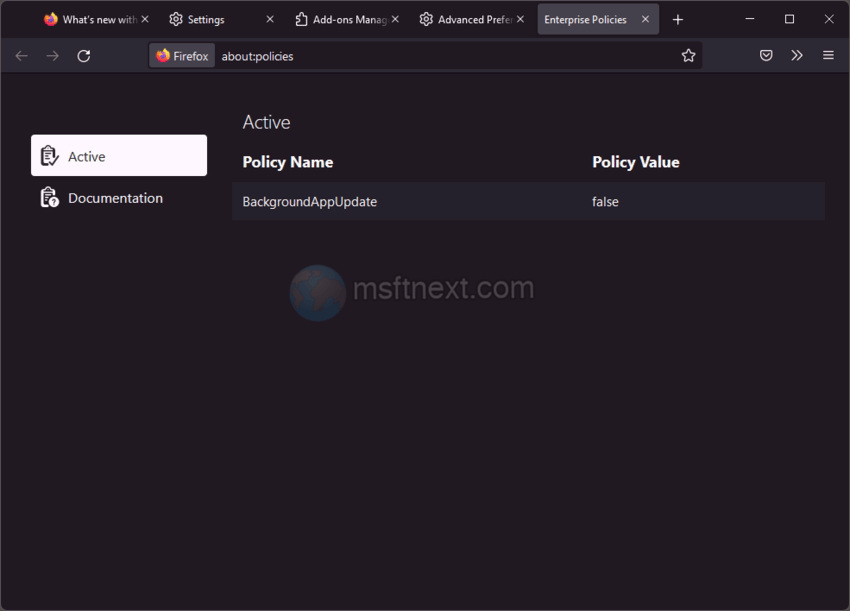Click the Back navigation arrow

pyautogui.click(x=22, y=56)
